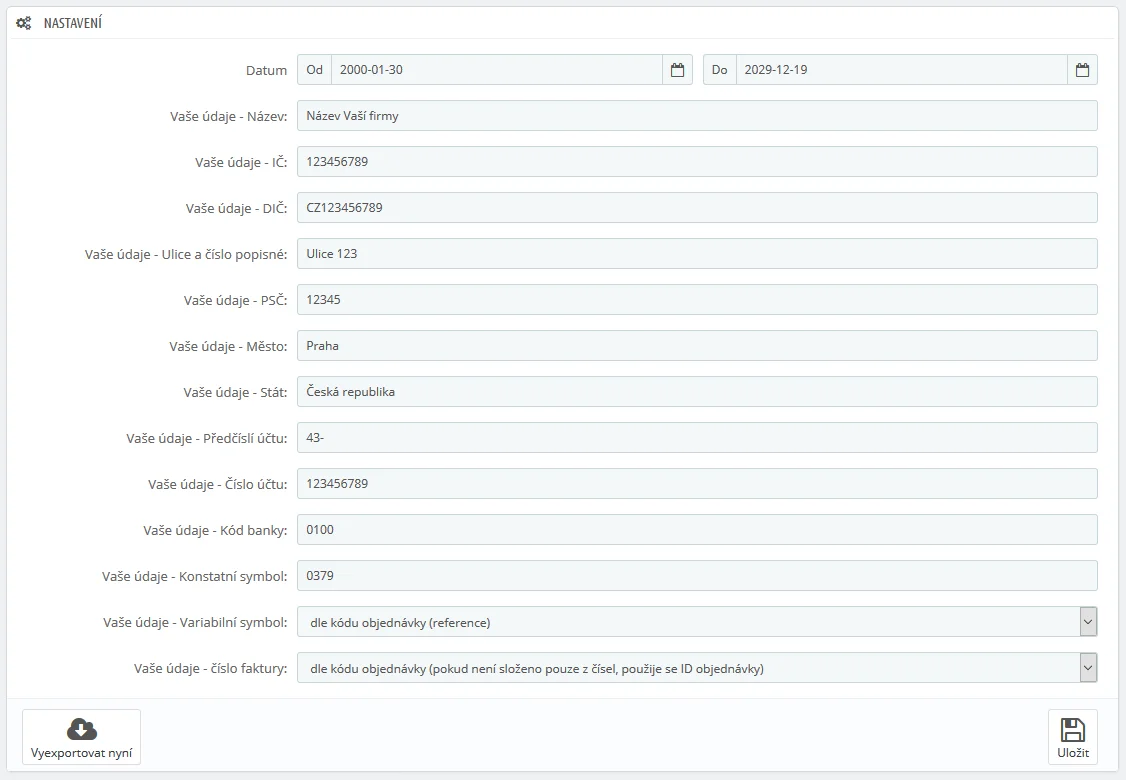Viewport: 1126px width, 780px height.
Task: Edit the DIČ field containing CZ123456789
Action: point(697,208)
